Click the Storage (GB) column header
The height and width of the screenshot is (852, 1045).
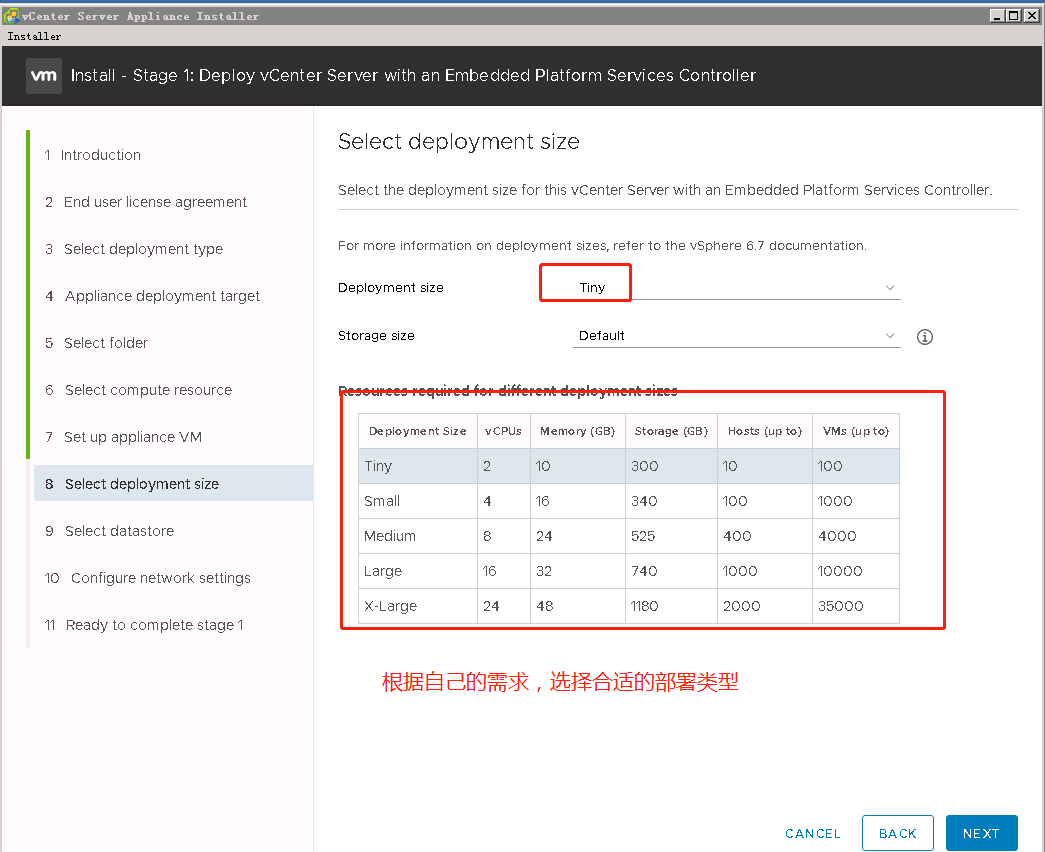click(x=671, y=431)
